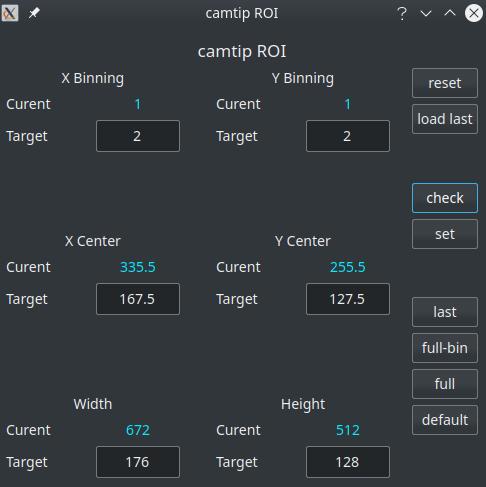Image resolution: width=486 pixels, height=487 pixels.
Task: Click the application icon in the title bar
Action: (x=10, y=13)
